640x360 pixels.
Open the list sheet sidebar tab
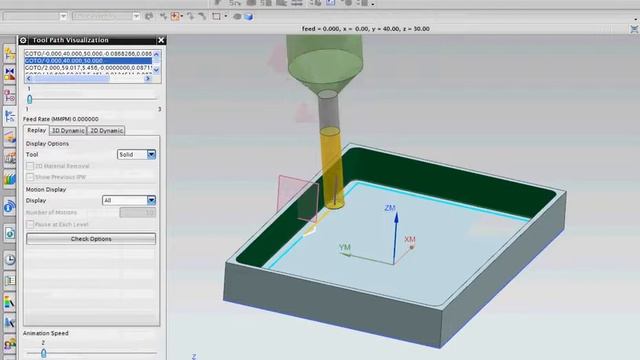tap(9, 280)
